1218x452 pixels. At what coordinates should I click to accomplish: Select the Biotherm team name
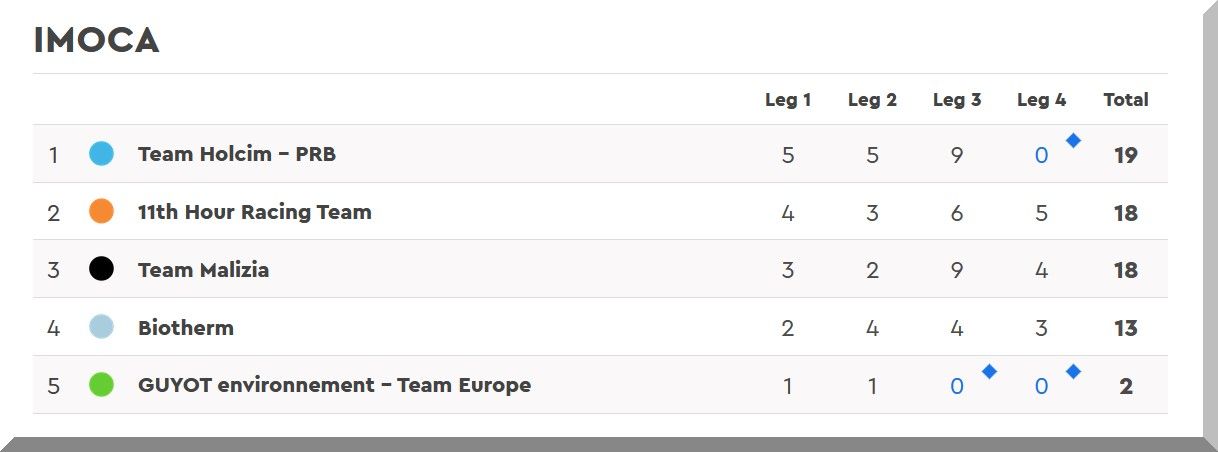pyautogui.click(x=185, y=327)
